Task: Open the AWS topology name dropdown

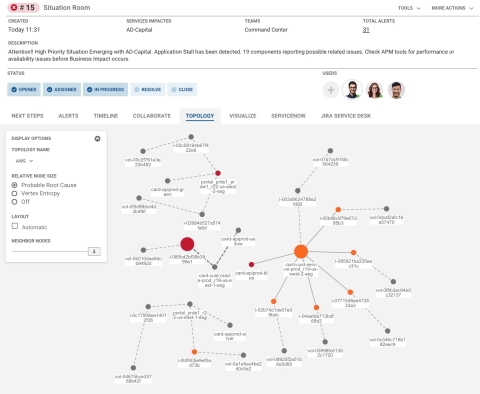Action: coord(24,161)
